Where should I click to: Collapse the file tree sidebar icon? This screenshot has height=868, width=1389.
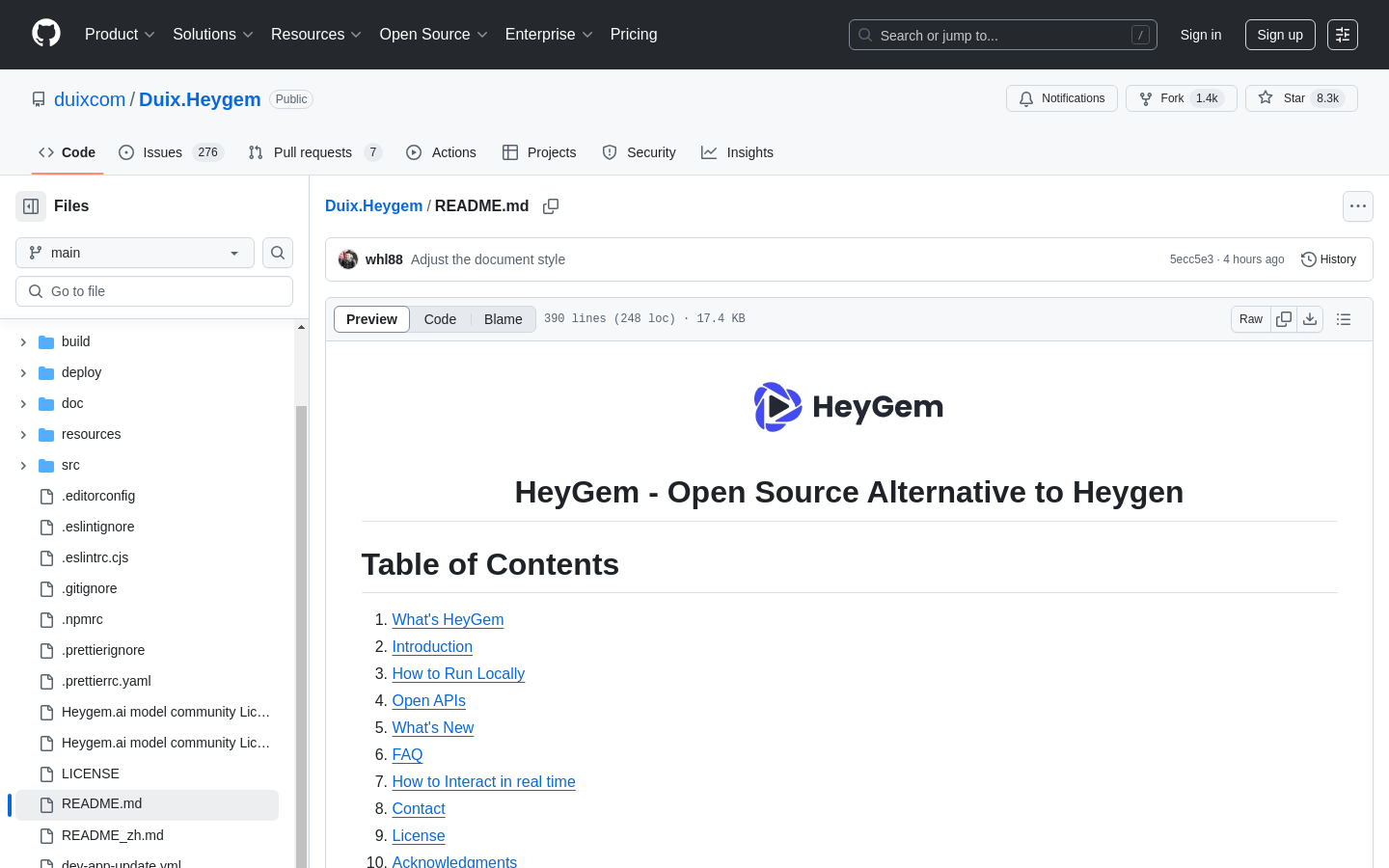point(31,206)
